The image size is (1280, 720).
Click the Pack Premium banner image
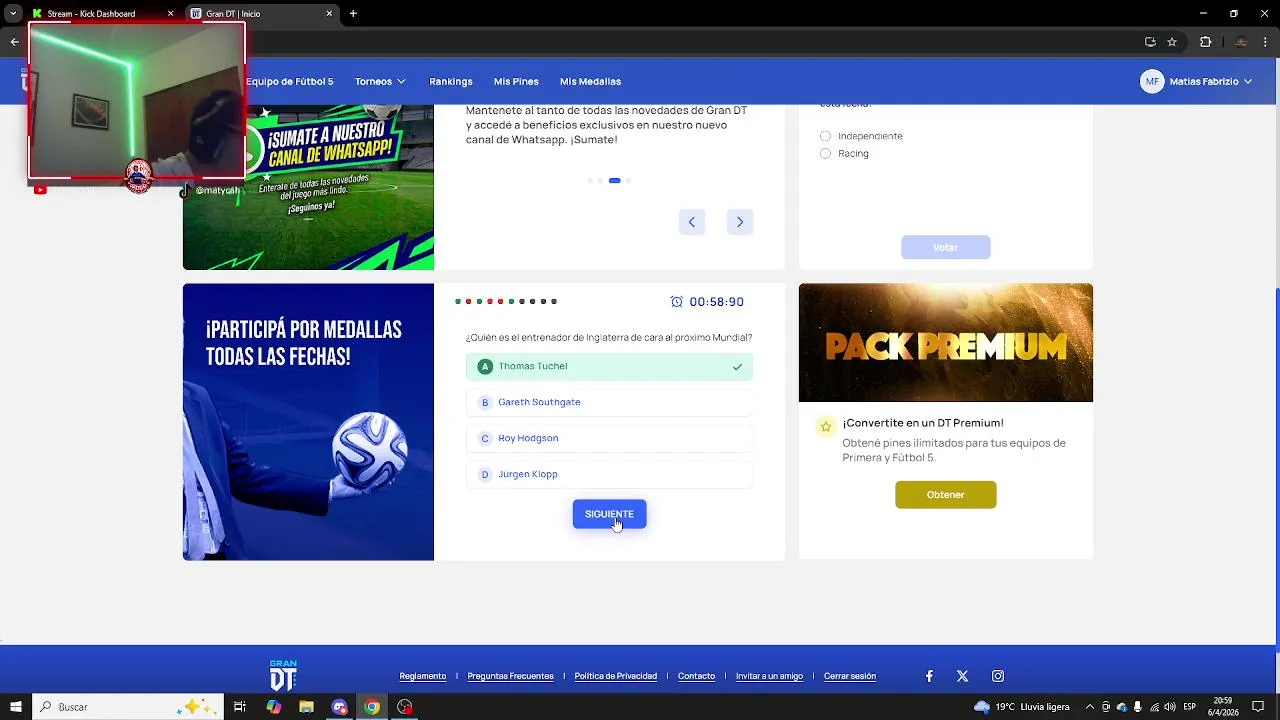945,342
